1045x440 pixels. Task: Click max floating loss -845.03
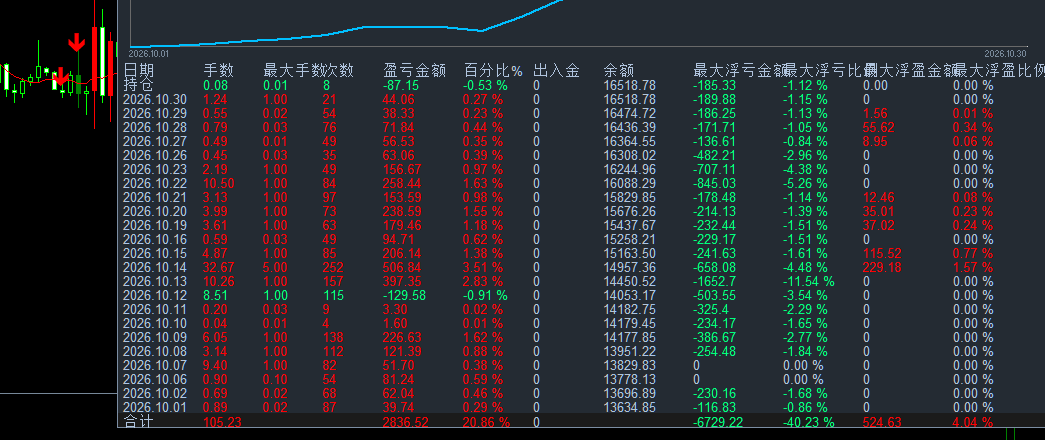click(x=714, y=183)
